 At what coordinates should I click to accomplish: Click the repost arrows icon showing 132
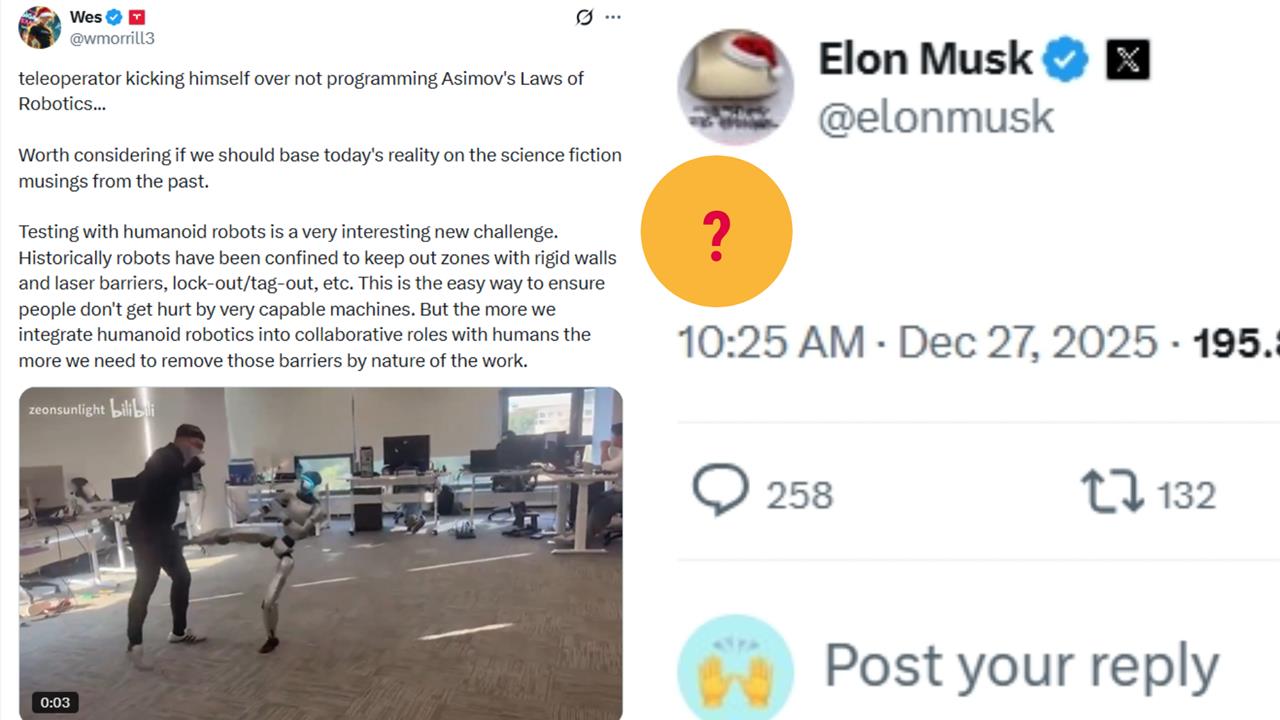click(1112, 492)
